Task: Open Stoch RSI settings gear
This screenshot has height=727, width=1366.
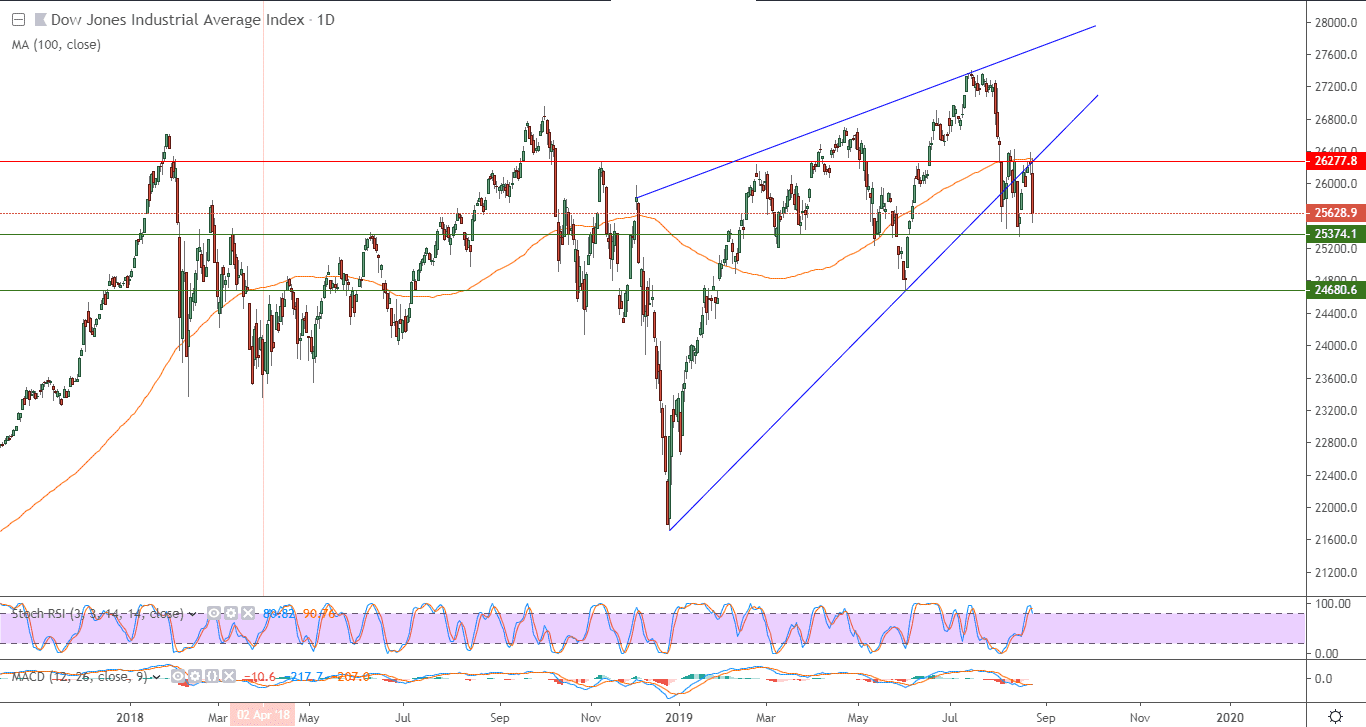Action: click(231, 613)
